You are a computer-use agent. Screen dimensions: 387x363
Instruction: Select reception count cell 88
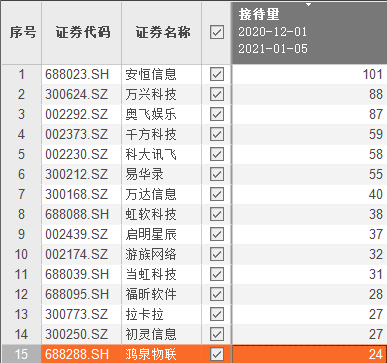pos(310,94)
